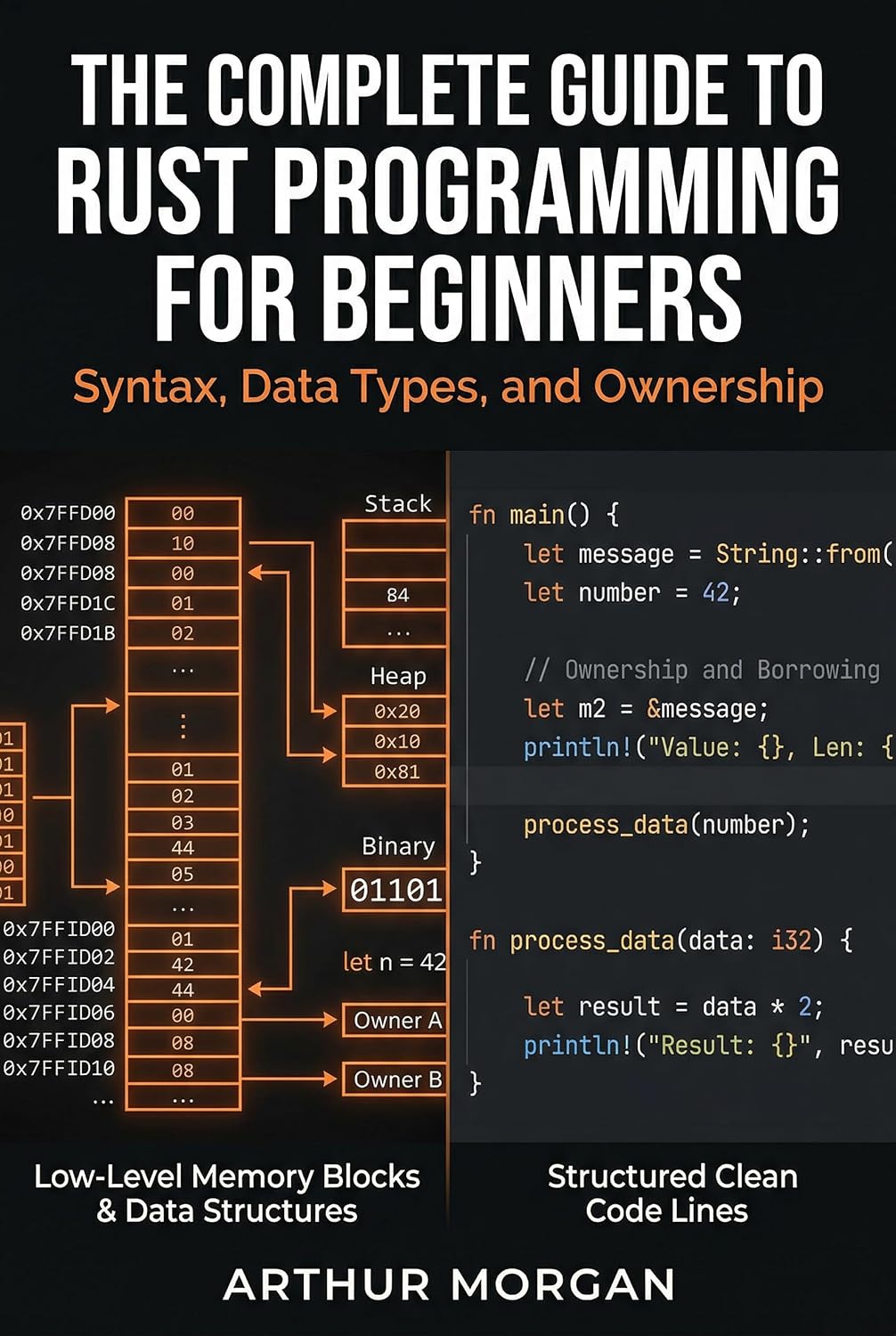Click the memory cell "42" beside 0x7FFID02
The height and width of the screenshot is (1336, 896).
(183, 965)
